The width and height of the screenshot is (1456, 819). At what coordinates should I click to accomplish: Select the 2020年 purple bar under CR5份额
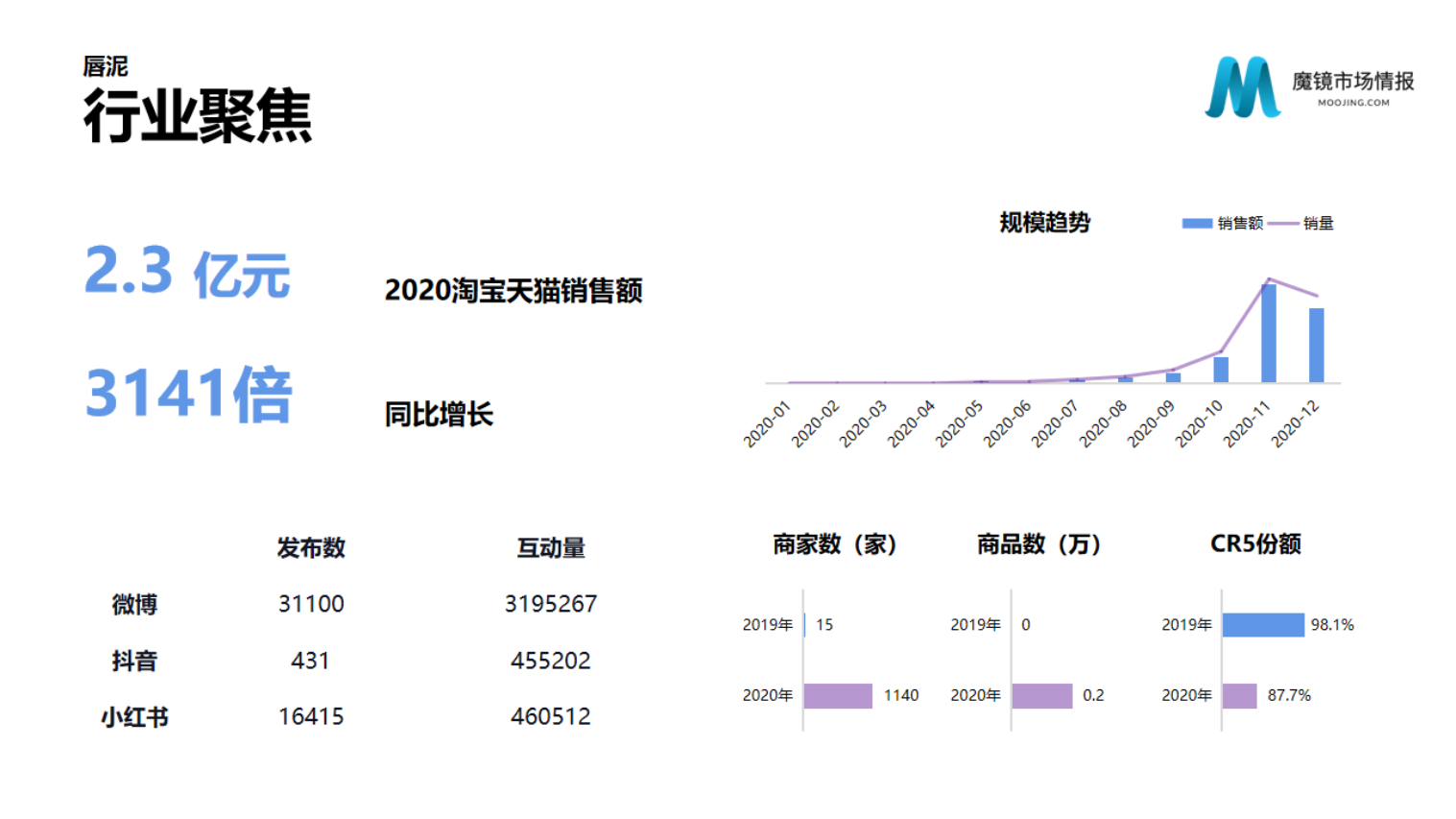tap(1239, 695)
